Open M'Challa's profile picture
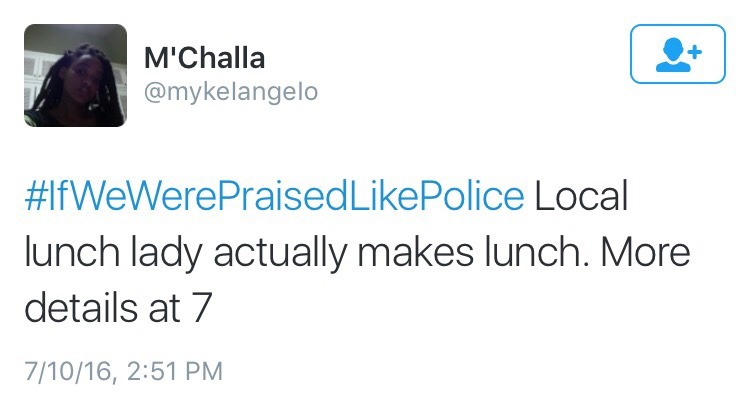The height and width of the screenshot is (400, 750). click(75, 75)
